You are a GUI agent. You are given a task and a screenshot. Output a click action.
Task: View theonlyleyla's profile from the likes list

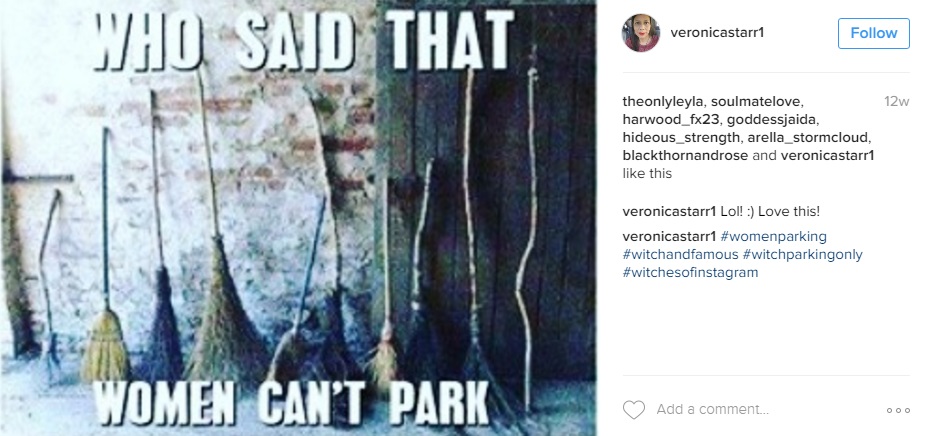click(663, 102)
